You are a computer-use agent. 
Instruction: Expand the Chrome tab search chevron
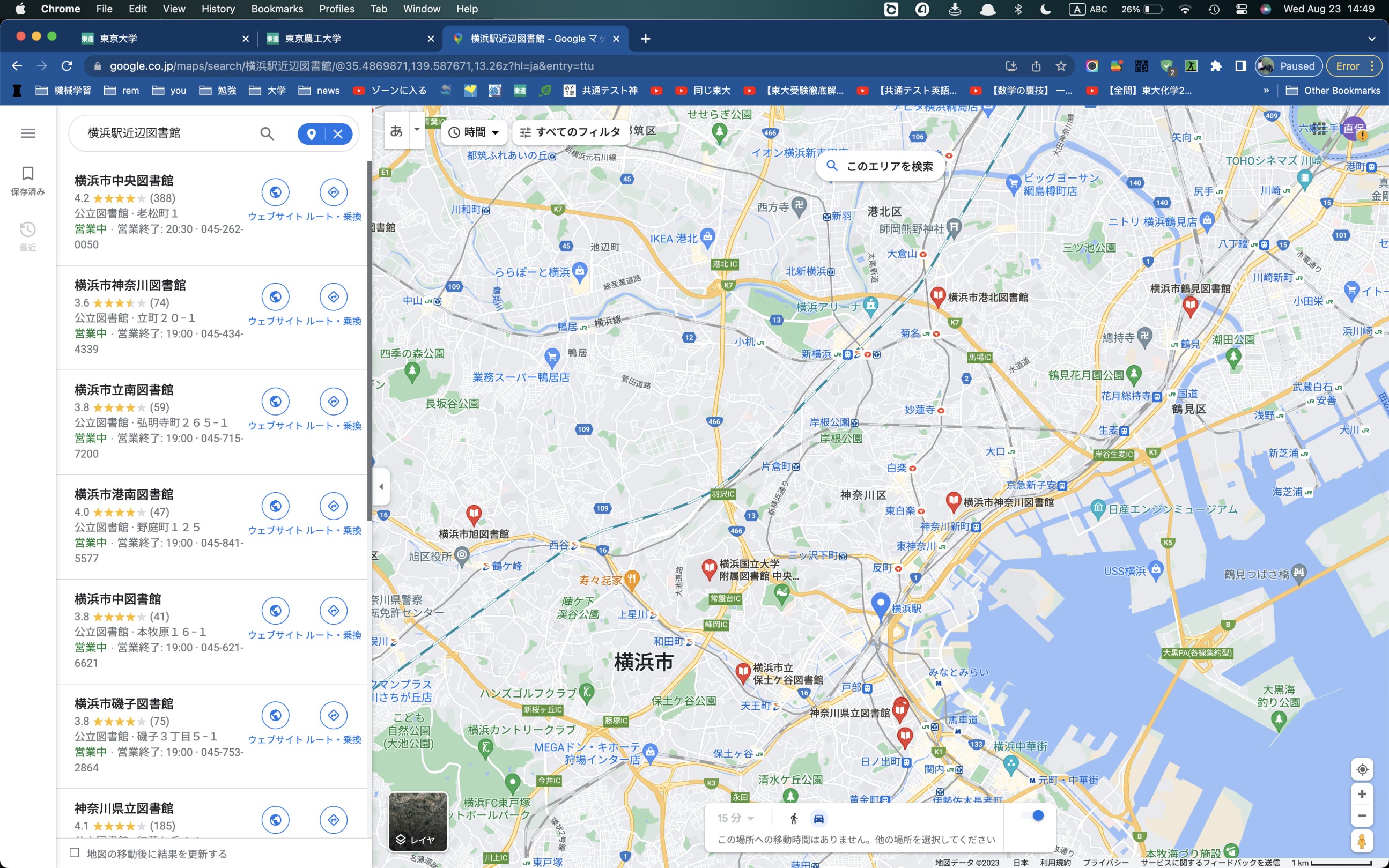1372,39
